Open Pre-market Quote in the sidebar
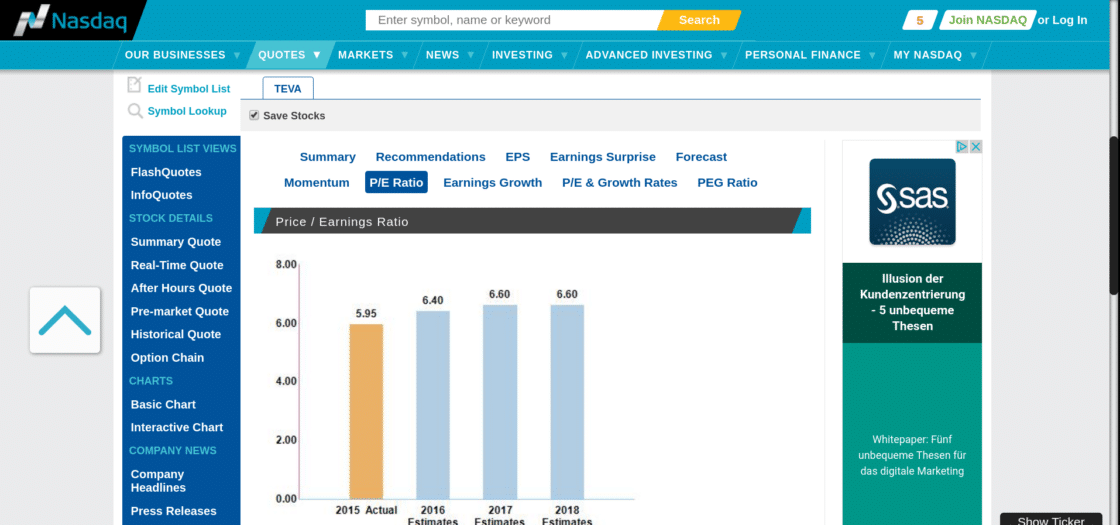This screenshot has width=1120, height=525. [x=179, y=311]
